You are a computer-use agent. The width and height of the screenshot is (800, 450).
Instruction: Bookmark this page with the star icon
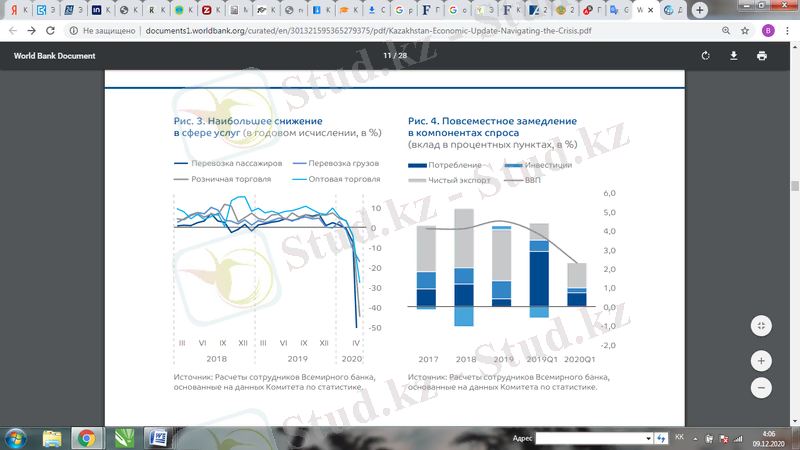745,31
